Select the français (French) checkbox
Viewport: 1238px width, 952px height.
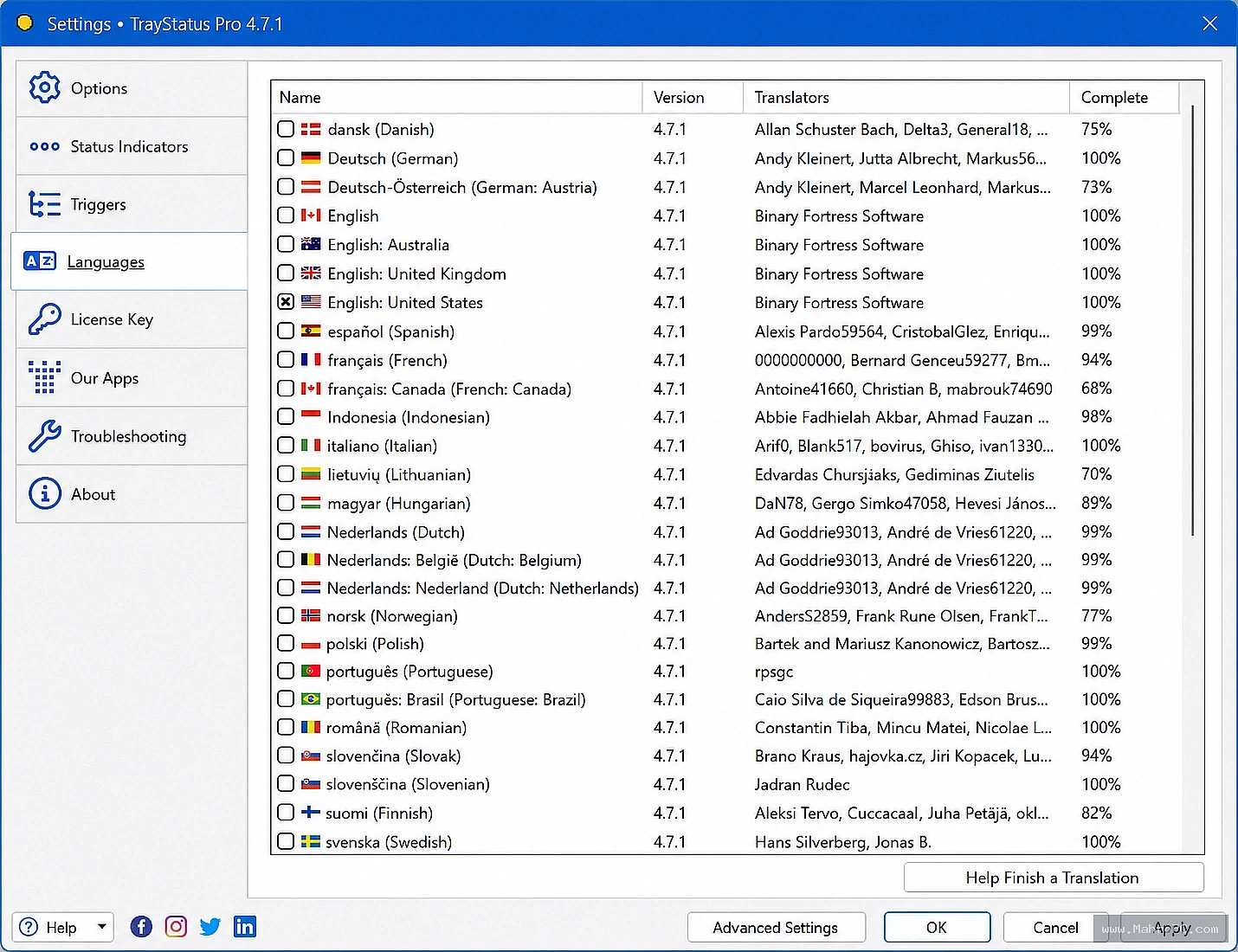tap(286, 359)
